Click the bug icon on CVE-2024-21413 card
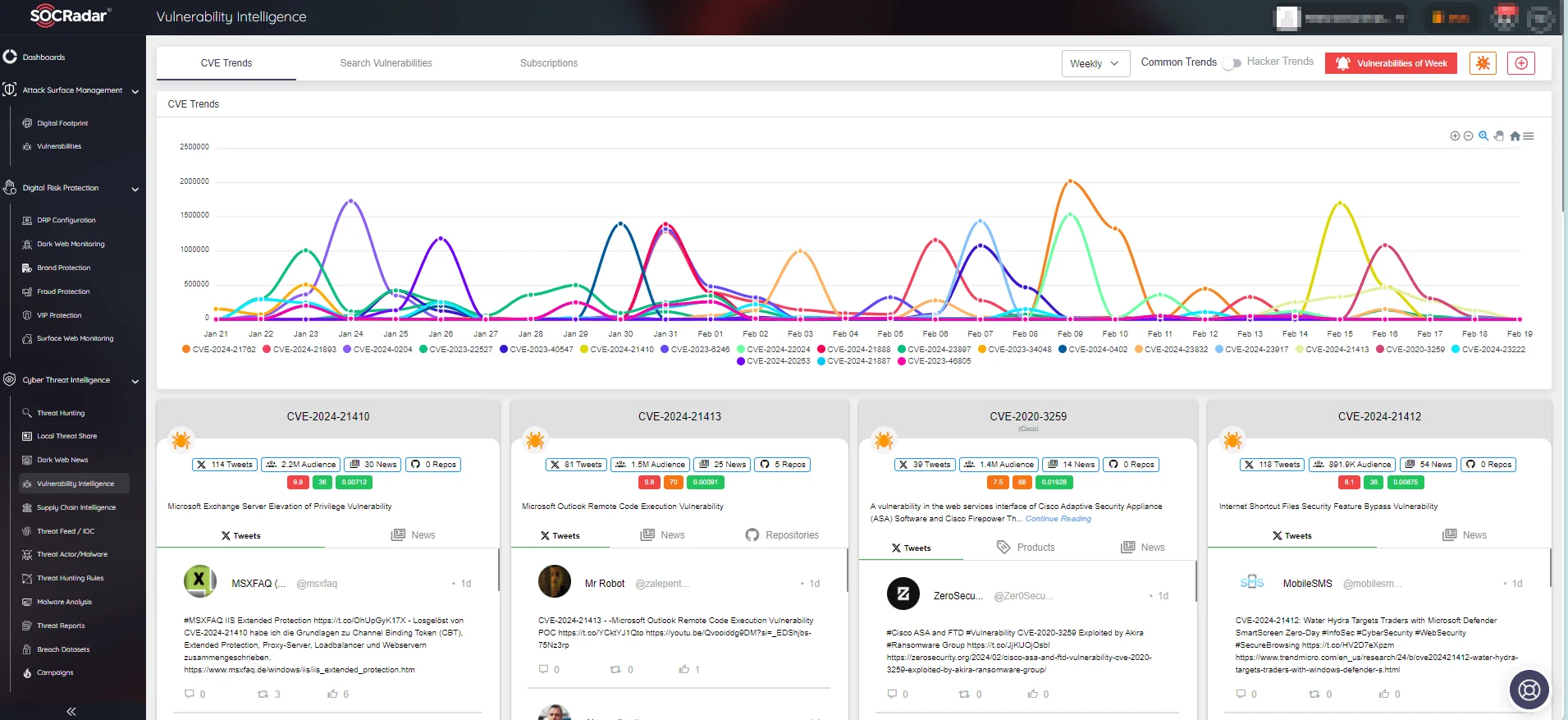1568x720 pixels. click(535, 440)
